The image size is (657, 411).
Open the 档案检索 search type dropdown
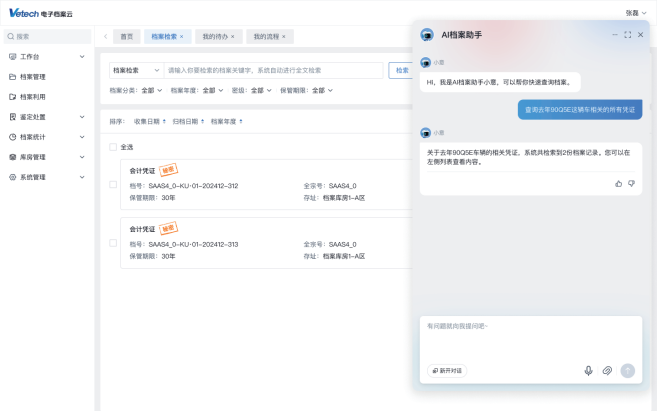click(136, 70)
